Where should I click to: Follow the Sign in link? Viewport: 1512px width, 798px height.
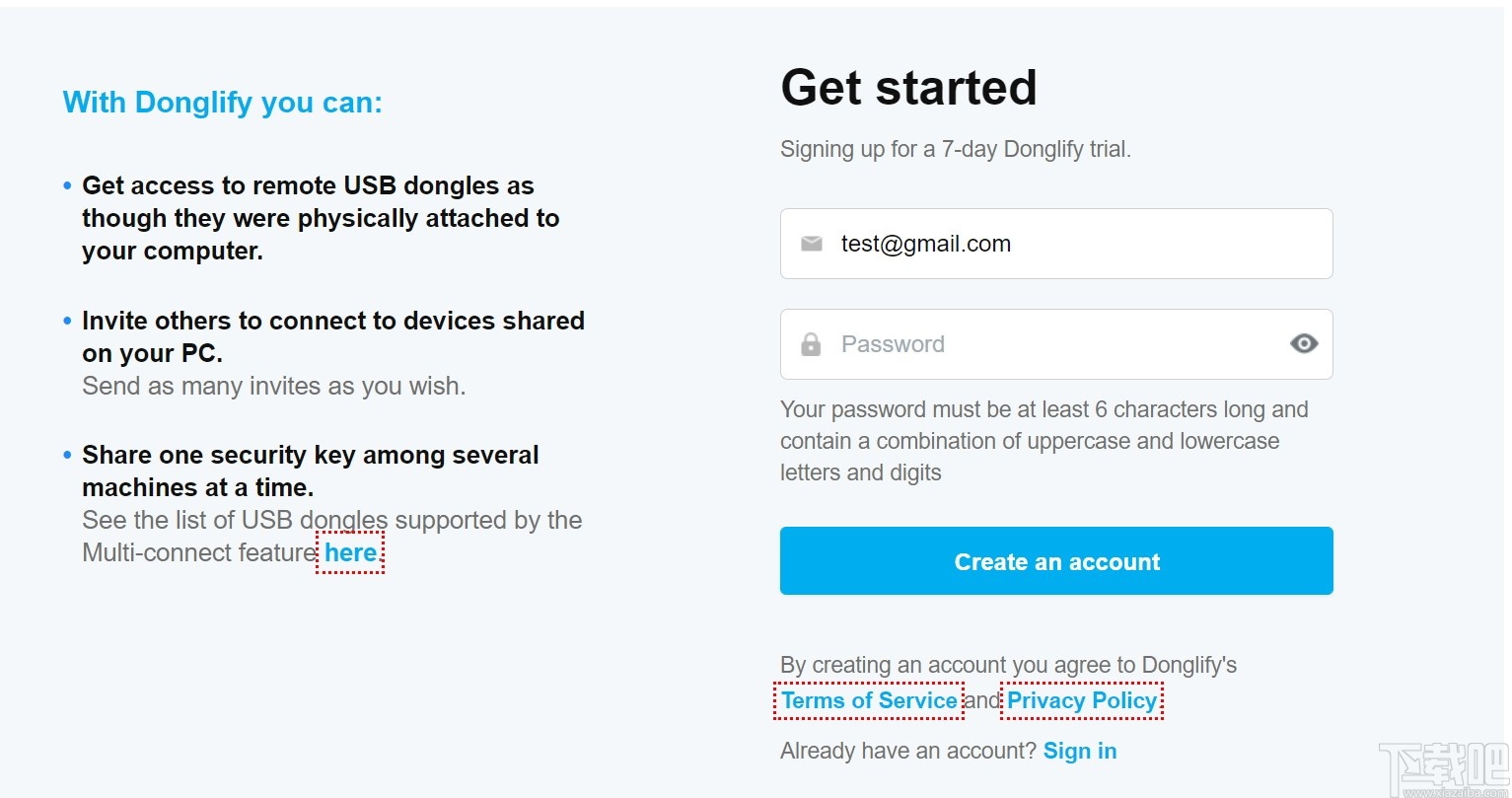click(1080, 752)
